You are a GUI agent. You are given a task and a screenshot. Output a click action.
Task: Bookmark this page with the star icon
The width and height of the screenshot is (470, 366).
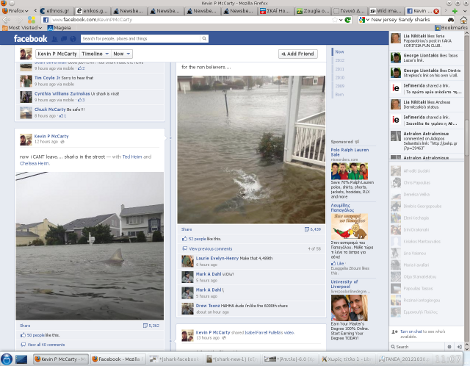tap(335, 20)
